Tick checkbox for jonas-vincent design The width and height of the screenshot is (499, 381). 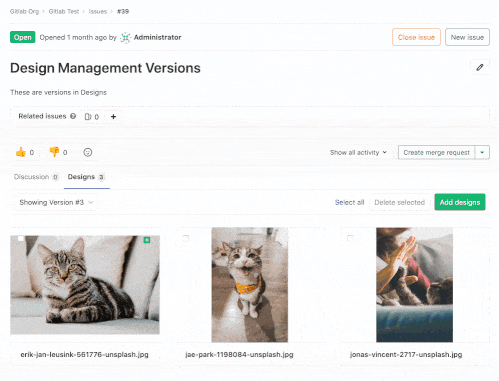pos(350,238)
